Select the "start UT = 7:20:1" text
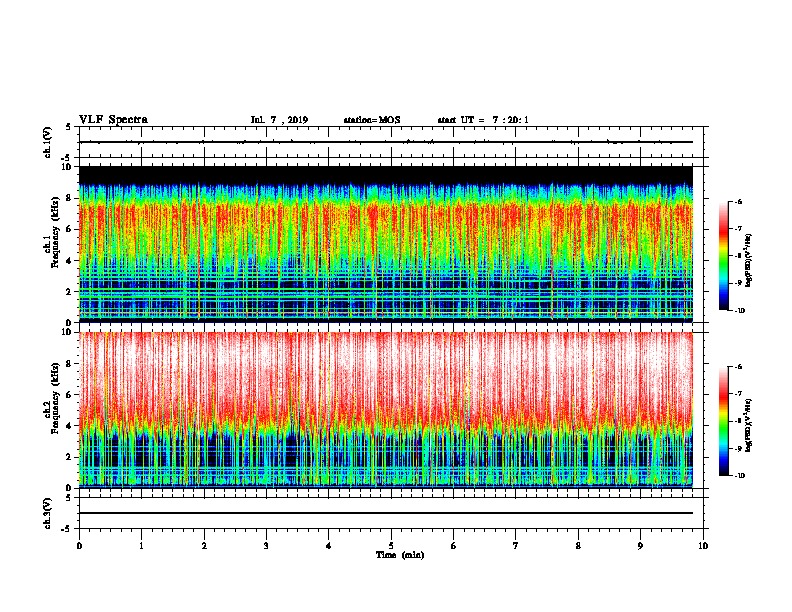This screenshot has width=792, height=612. pos(483,120)
